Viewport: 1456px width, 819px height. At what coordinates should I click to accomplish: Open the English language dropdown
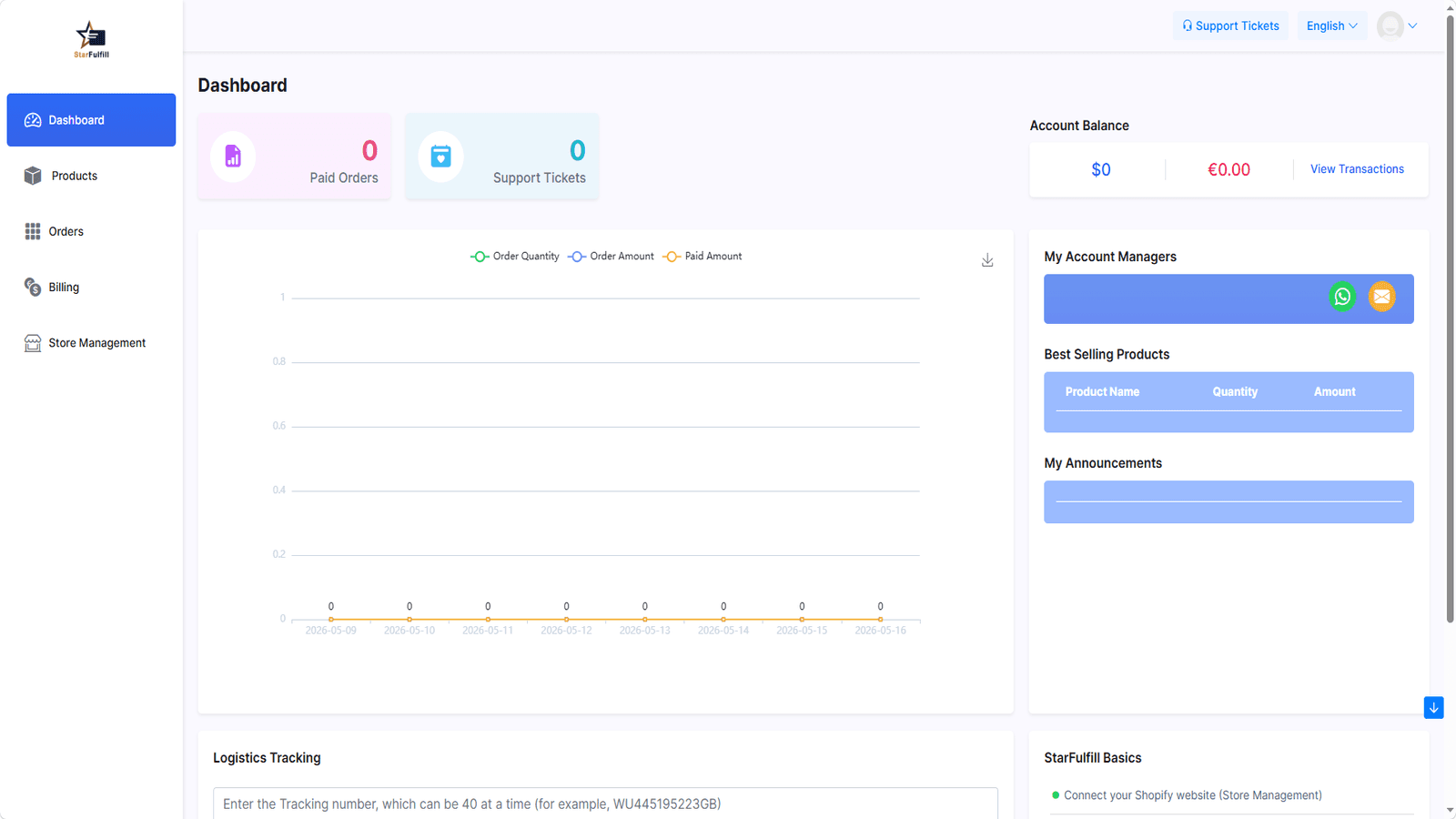pos(1332,25)
